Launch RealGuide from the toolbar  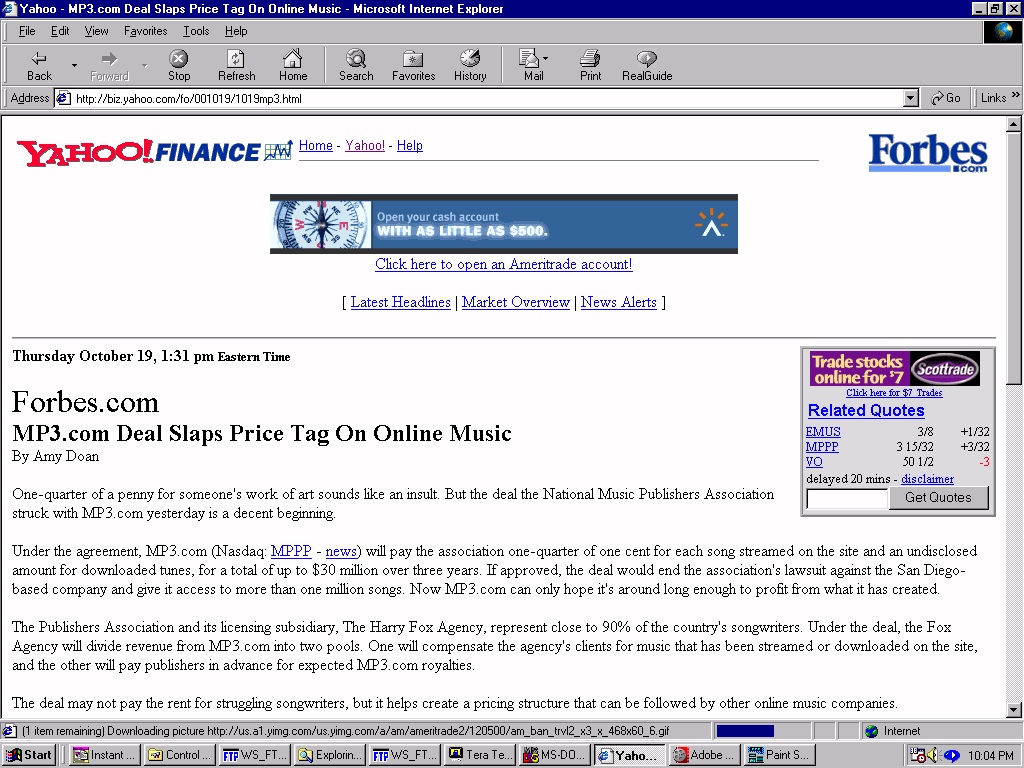[x=647, y=66]
